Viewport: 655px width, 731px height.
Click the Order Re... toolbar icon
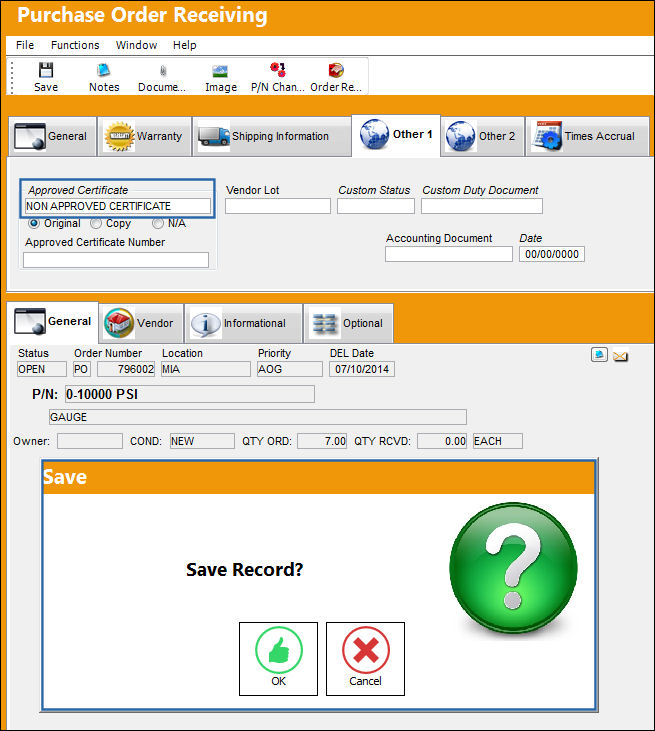click(336, 70)
